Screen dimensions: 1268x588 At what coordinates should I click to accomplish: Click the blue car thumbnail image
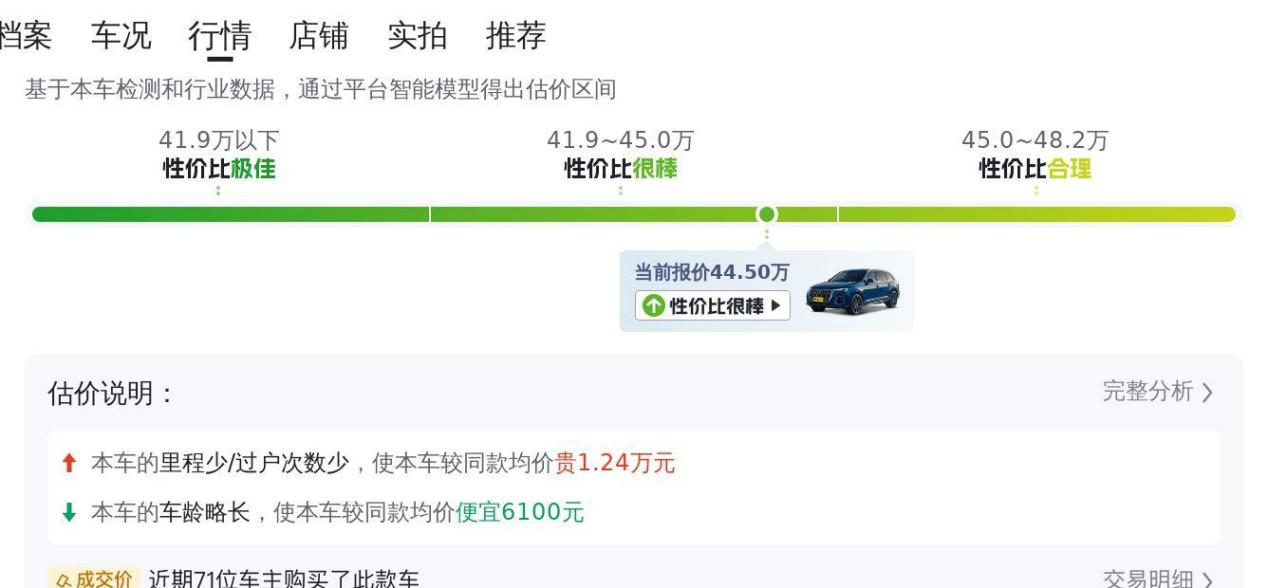pos(853,292)
